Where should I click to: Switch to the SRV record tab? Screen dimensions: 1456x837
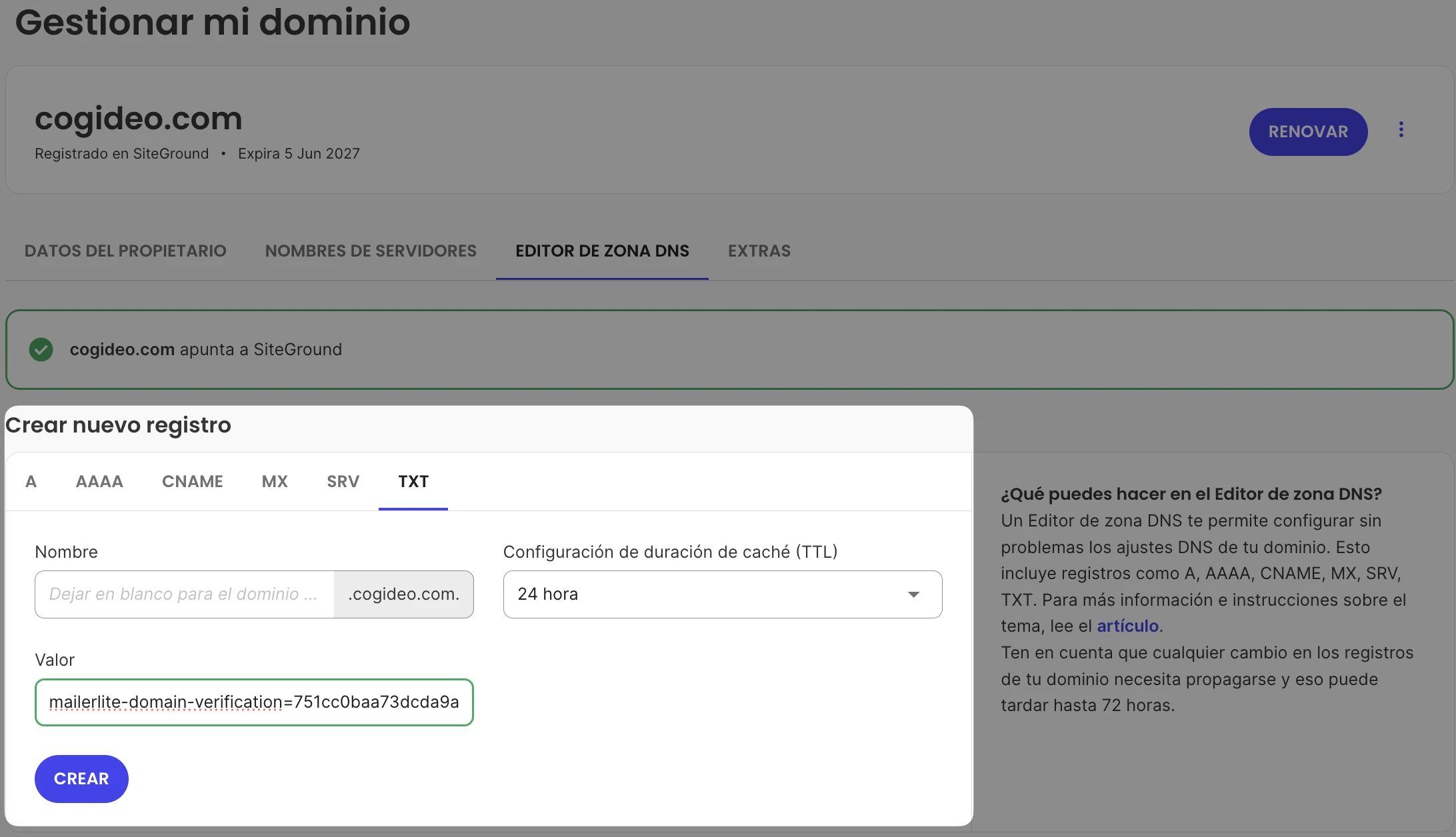pyautogui.click(x=343, y=481)
